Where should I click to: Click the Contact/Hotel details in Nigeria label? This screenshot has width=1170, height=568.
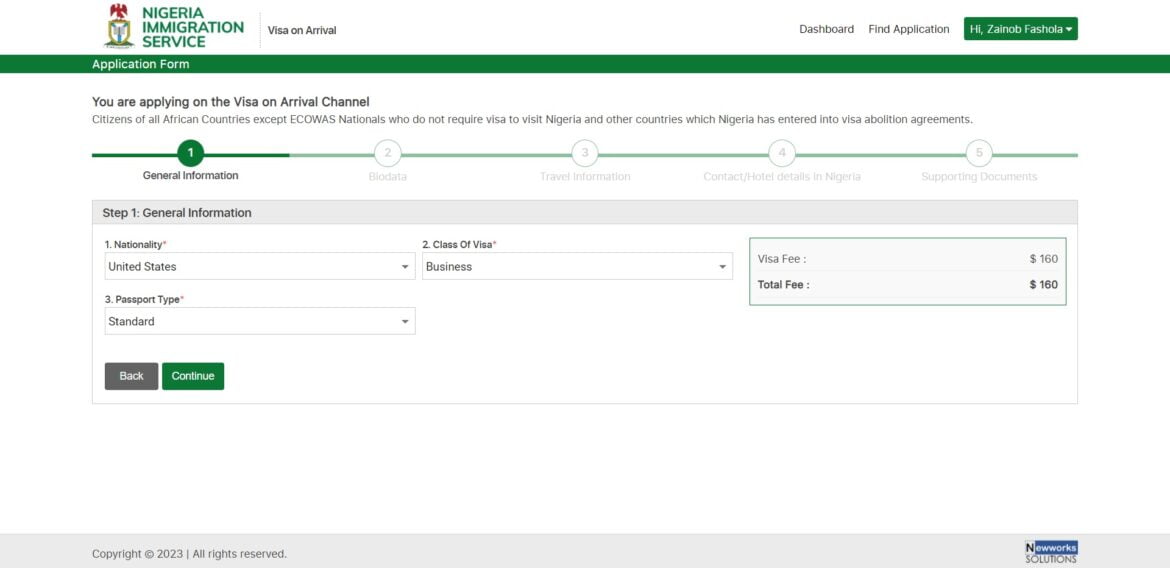[x=782, y=177]
